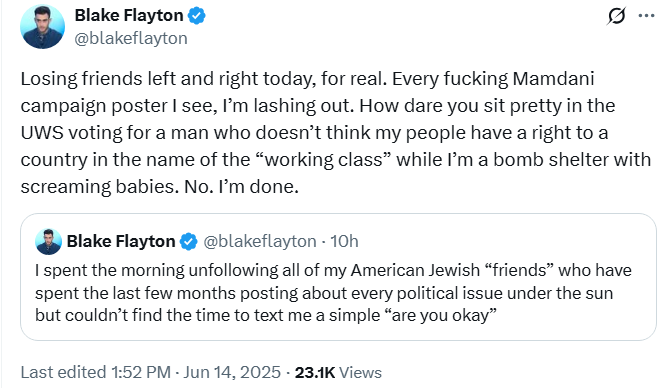Open the Grok explain-post icon

click(x=616, y=16)
